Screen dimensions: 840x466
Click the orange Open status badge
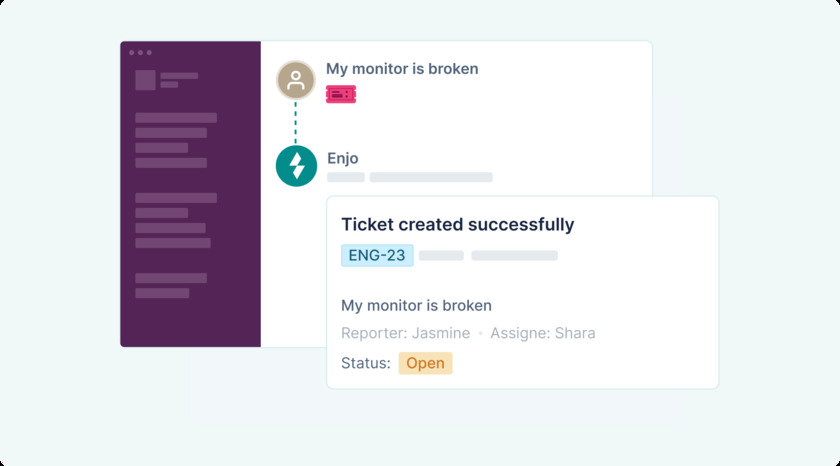point(425,363)
